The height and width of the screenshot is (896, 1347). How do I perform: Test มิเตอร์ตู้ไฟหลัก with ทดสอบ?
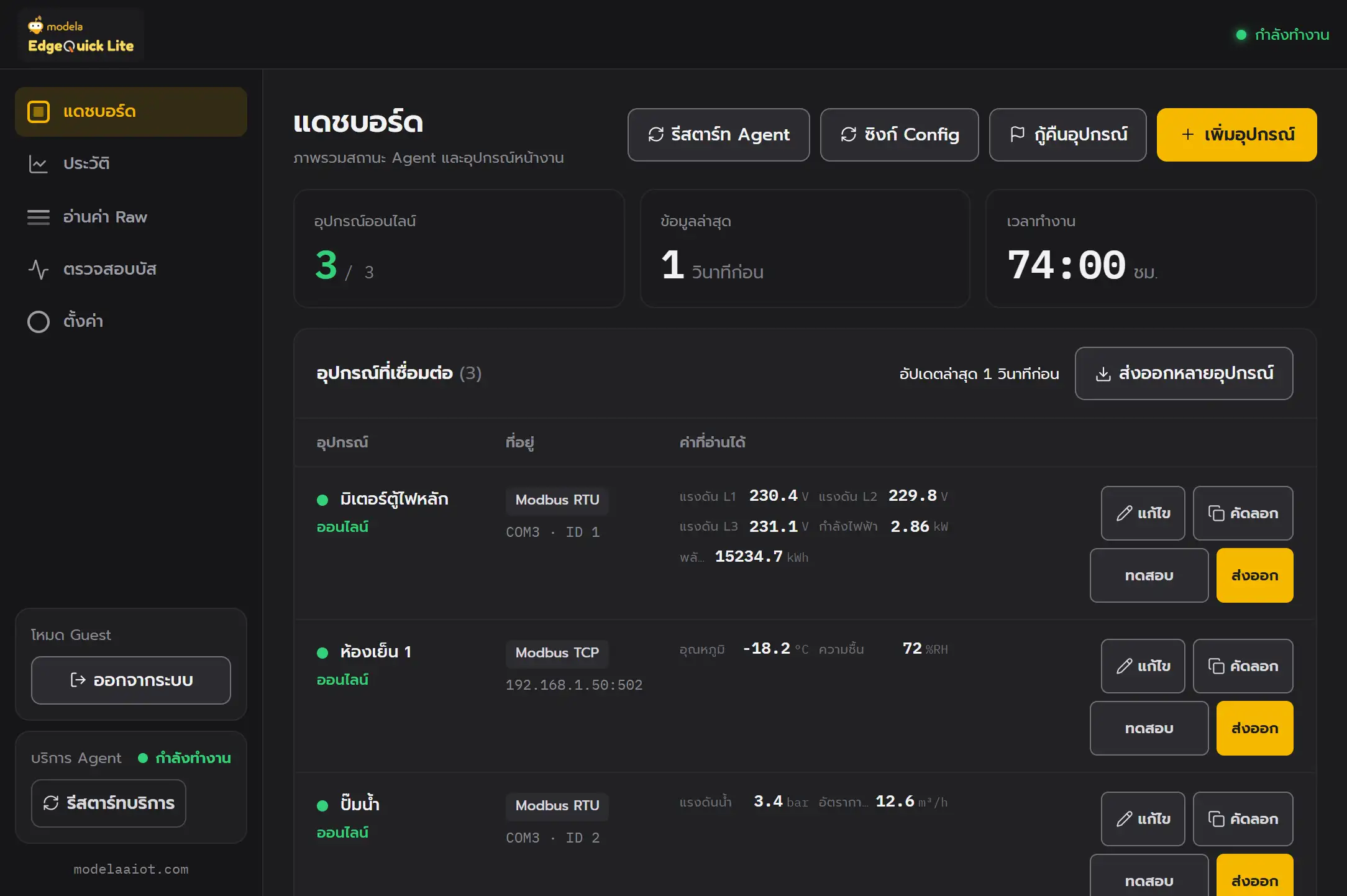tap(1149, 575)
